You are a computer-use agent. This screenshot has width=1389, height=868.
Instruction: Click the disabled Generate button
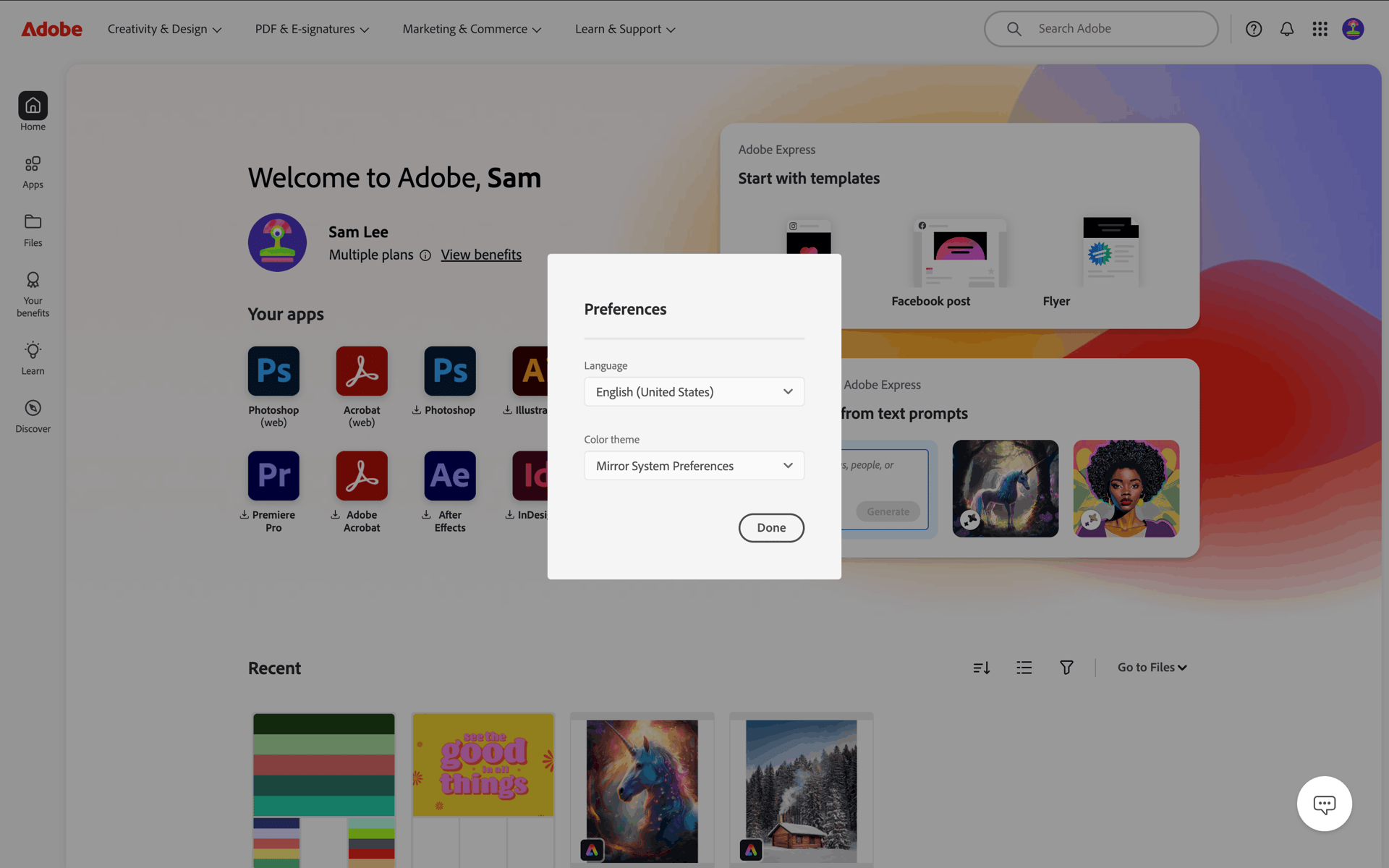click(x=888, y=511)
